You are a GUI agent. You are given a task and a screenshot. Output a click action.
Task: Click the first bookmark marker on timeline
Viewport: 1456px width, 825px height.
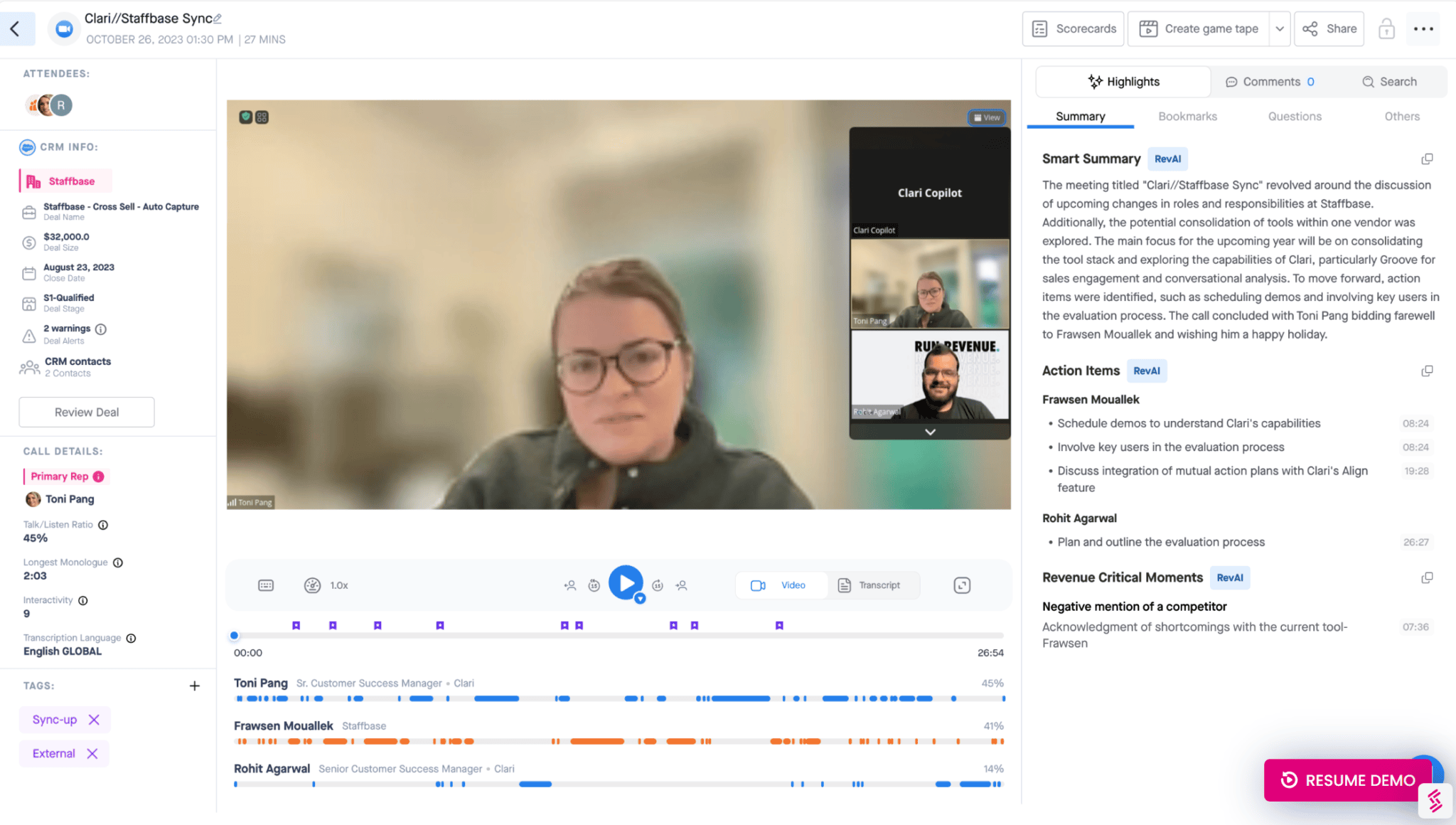point(296,626)
